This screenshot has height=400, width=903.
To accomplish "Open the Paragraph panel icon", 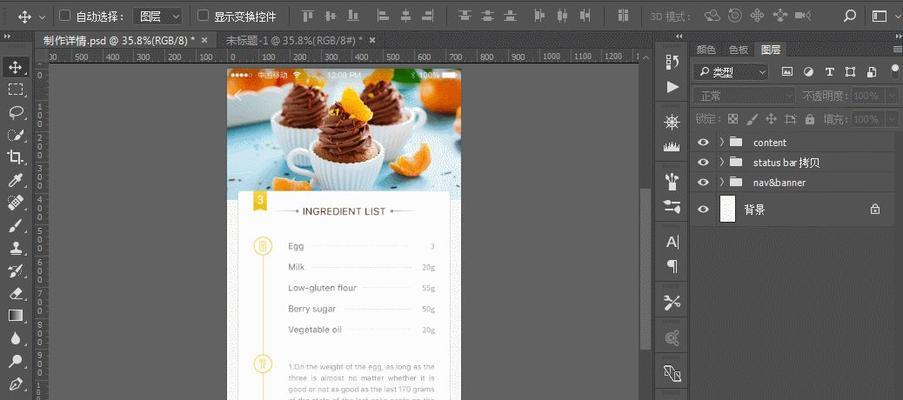I will coord(672,266).
